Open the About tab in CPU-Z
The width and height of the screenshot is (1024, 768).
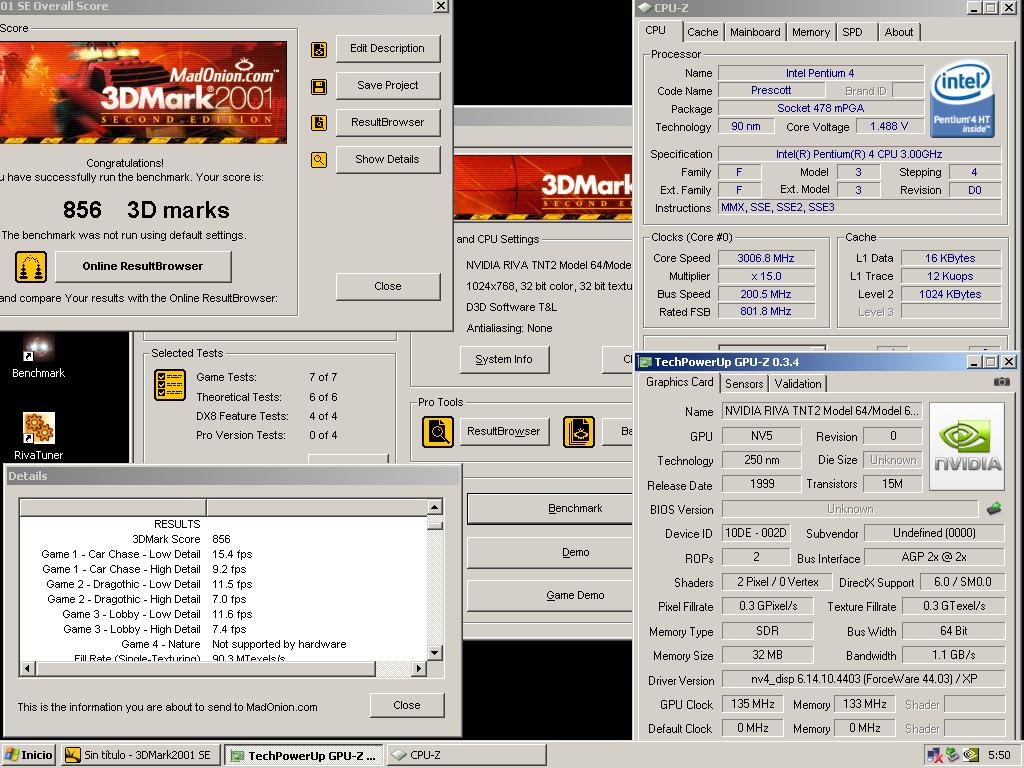[x=899, y=32]
